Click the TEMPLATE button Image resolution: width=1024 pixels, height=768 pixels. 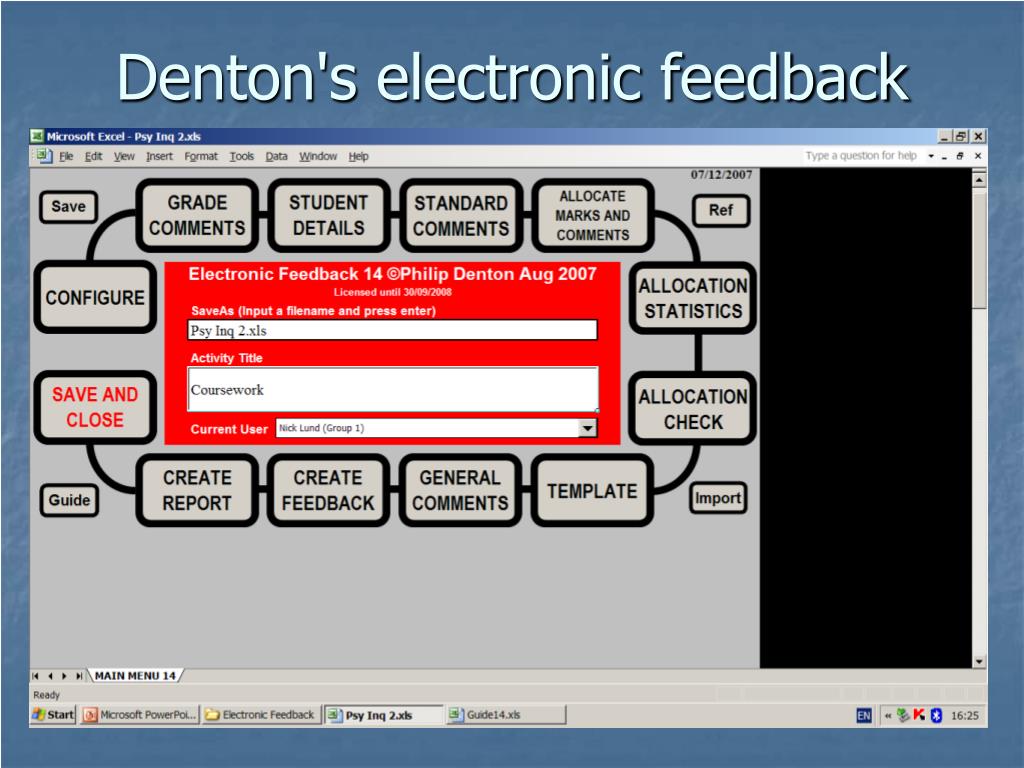pos(592,490)
